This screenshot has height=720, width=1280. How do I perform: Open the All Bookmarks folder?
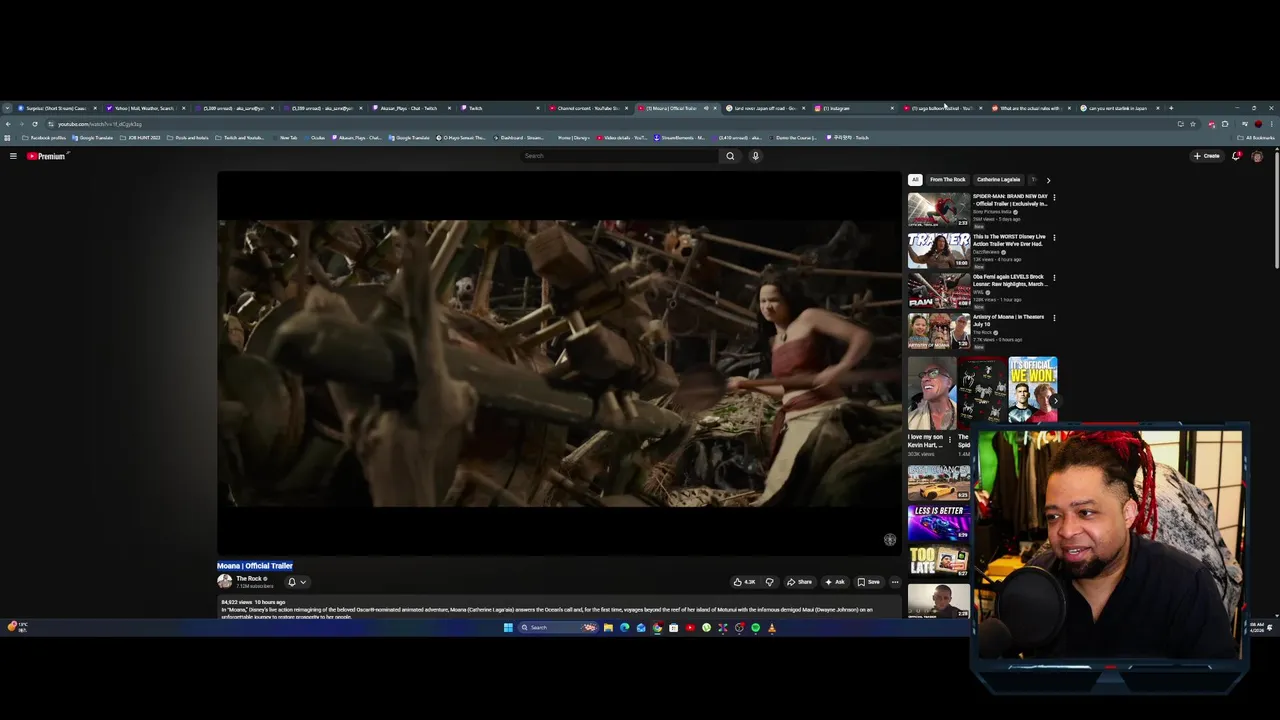point(1257,138)
